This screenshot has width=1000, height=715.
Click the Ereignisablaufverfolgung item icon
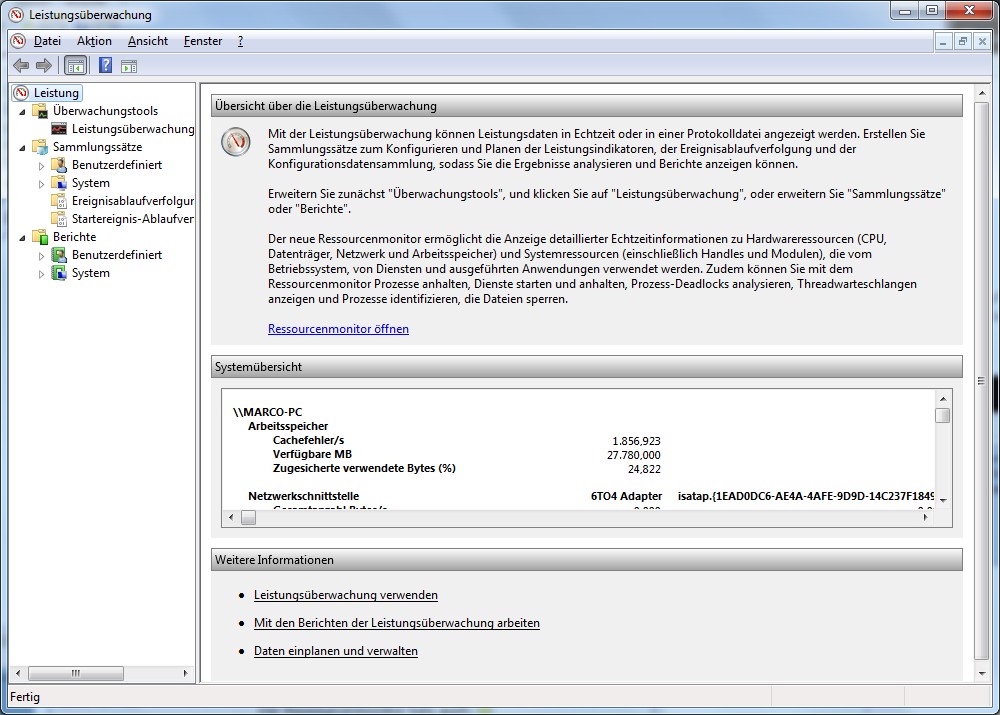tap(59, 201)
